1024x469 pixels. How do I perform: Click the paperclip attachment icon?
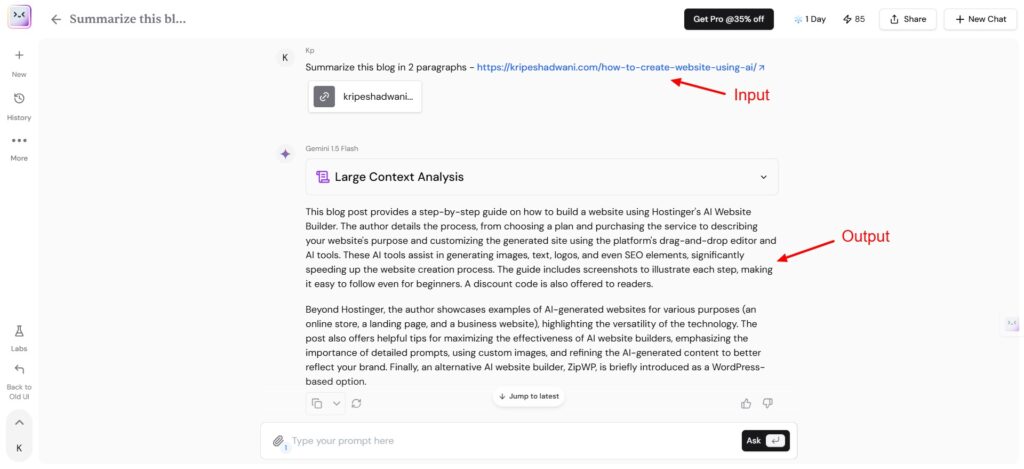[279, 440]
